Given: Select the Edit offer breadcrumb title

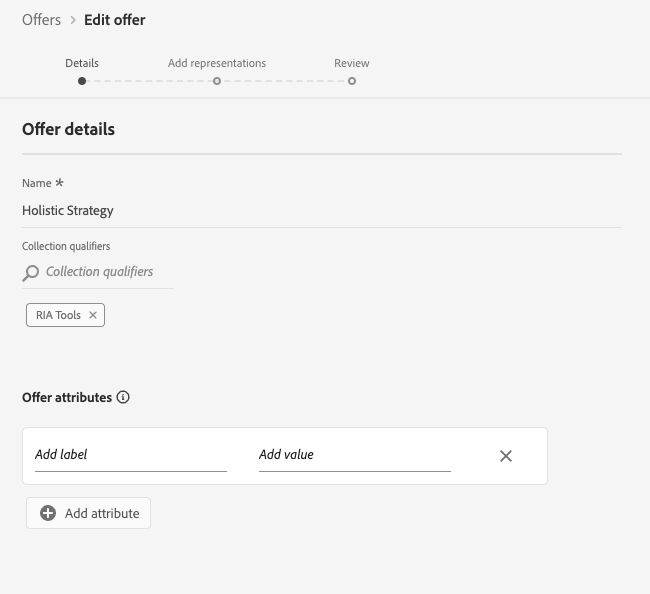Looking at the screenshot, I should point(115,20).
